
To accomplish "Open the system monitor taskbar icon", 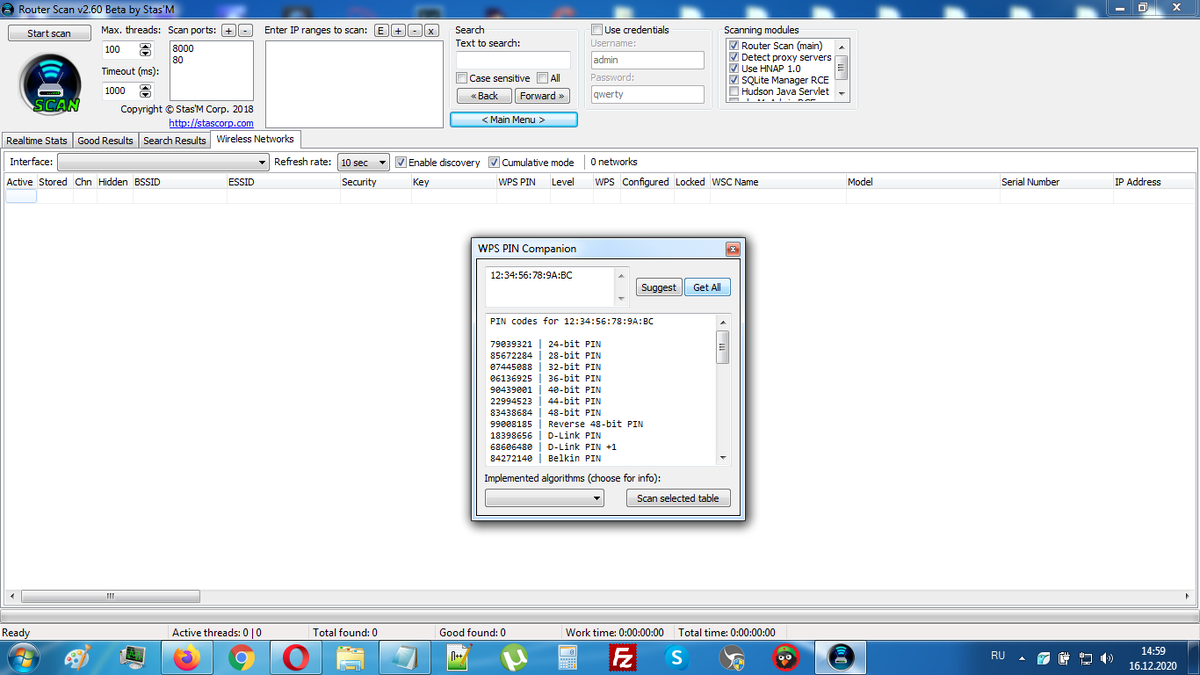I will 131,657.
